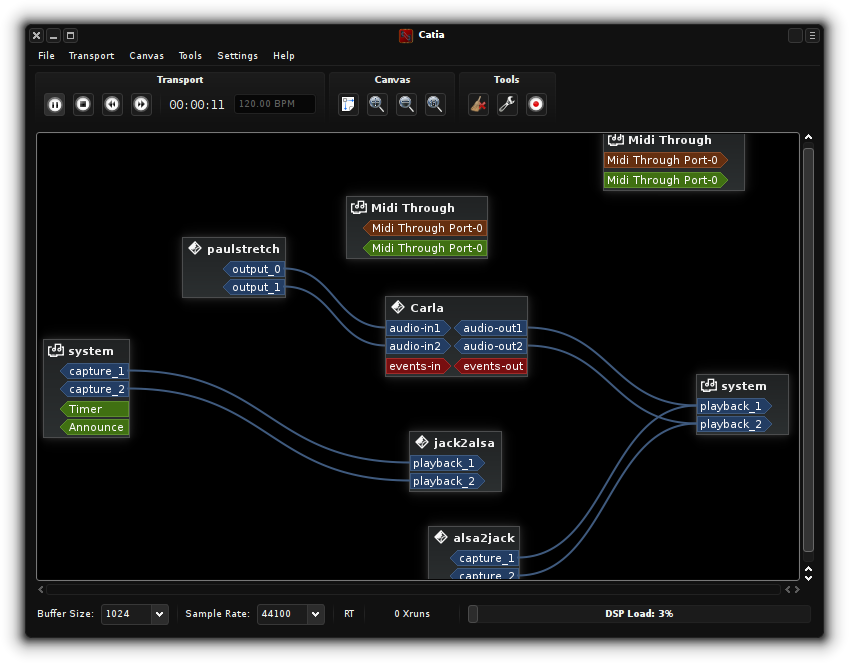
Task: Click the DSP Load progress bar
Action: tap(639, 614)
